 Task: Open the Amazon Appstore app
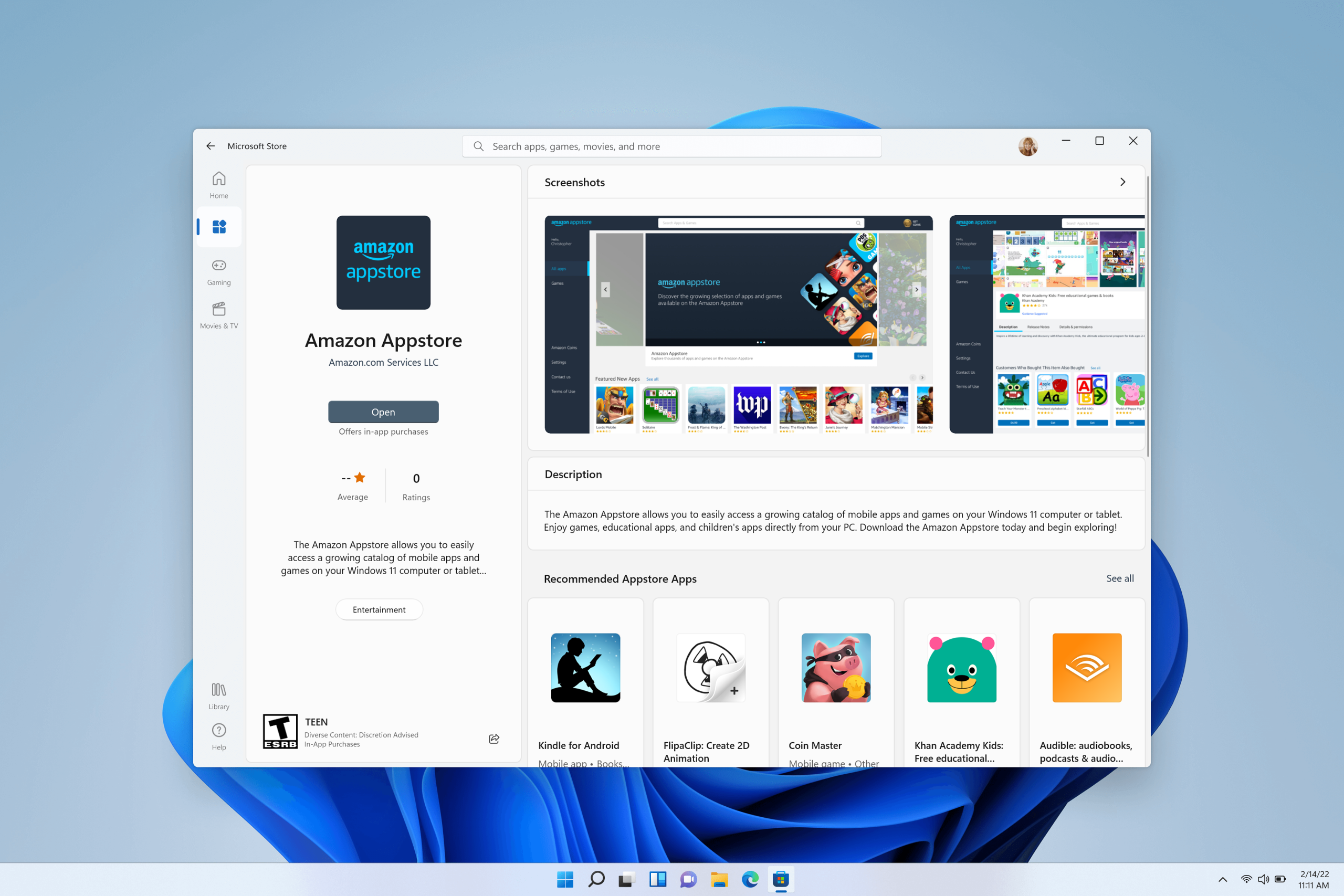pos(383,411)
